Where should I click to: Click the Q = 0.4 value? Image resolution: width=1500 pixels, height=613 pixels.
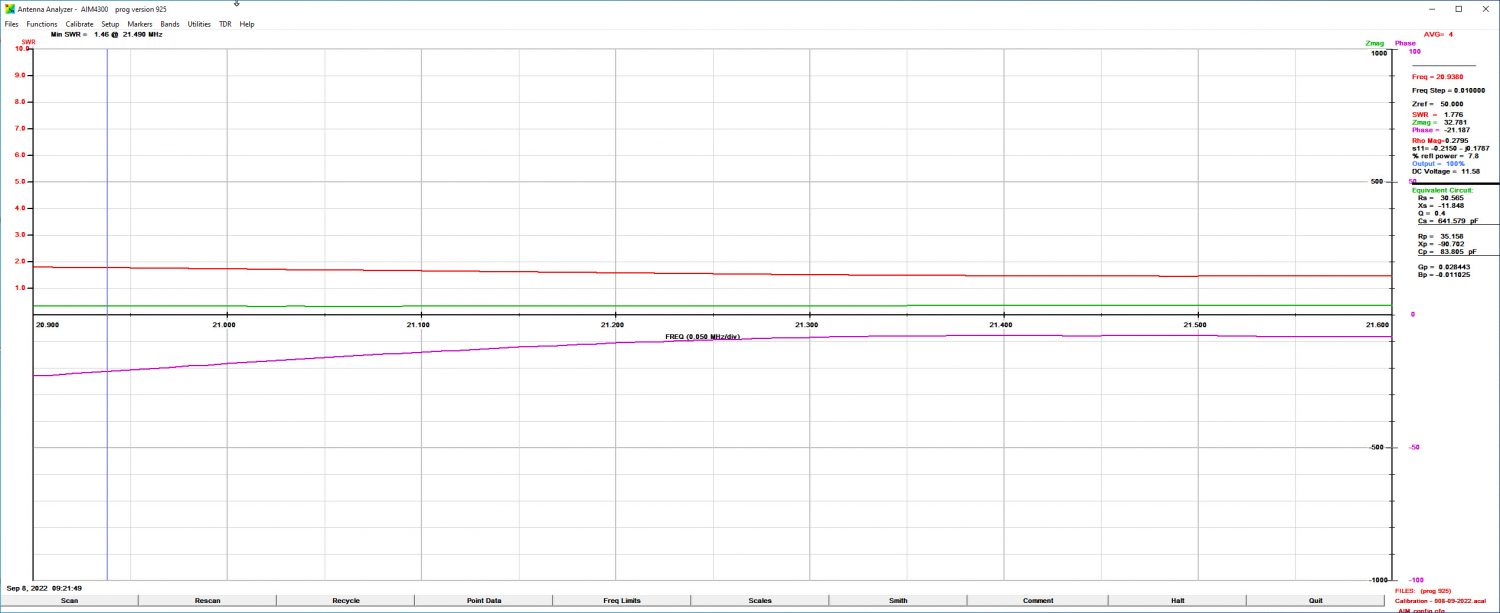1432,213
